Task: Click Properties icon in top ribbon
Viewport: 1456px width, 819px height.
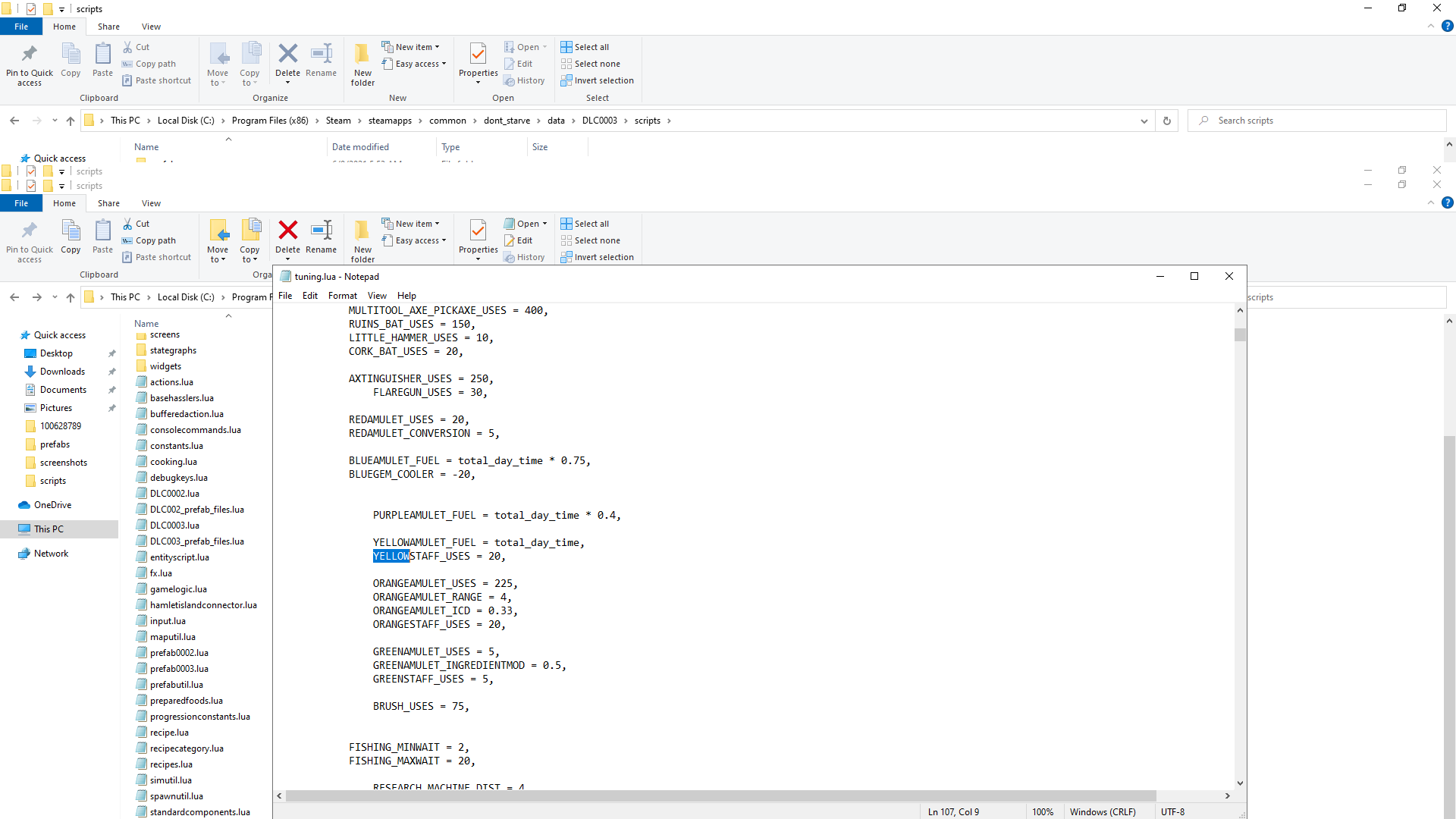Action: (478, 54)
